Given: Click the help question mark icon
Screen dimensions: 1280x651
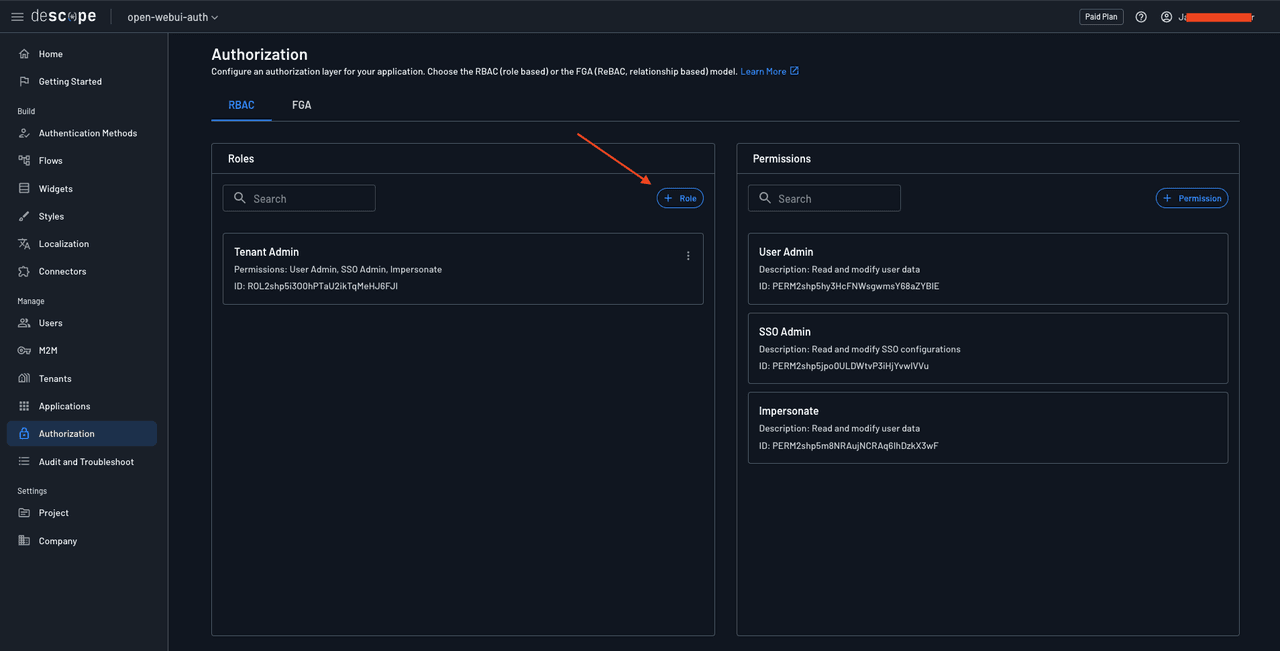Looking at the screenshot, I should [x=1141, y=17].
